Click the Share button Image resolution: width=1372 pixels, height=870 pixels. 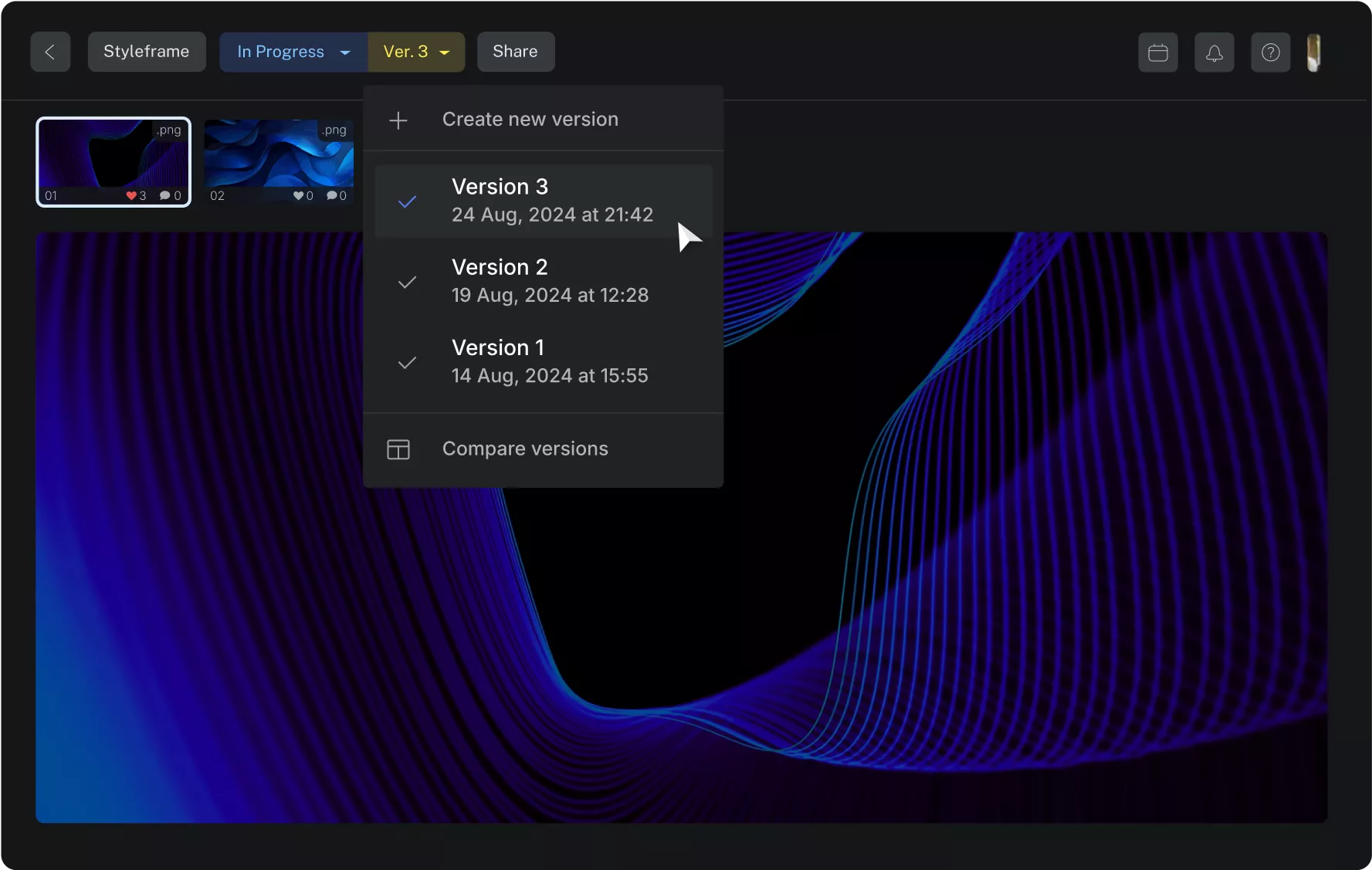tap(515, 52)
